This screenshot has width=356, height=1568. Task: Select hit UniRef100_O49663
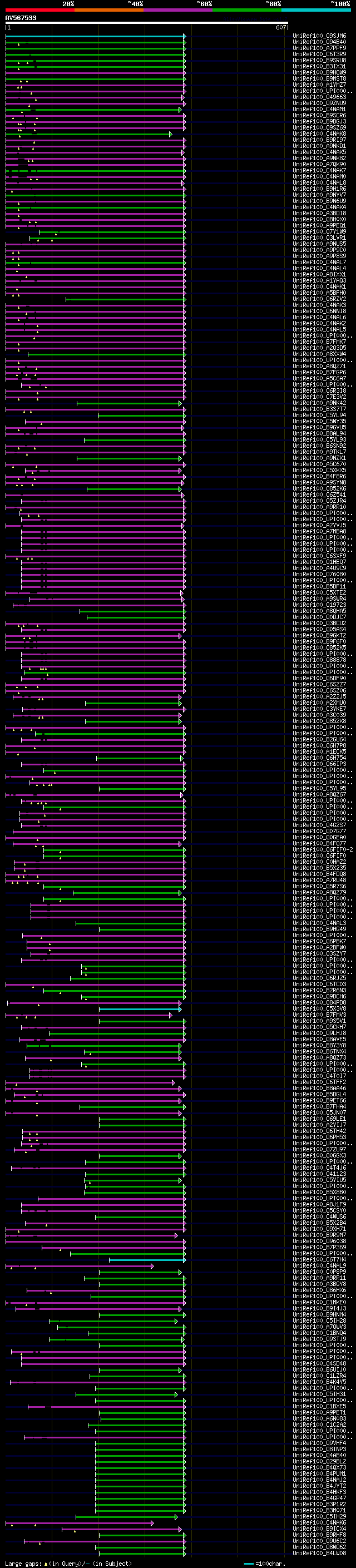pyautogui.click(x=319, y=97)
